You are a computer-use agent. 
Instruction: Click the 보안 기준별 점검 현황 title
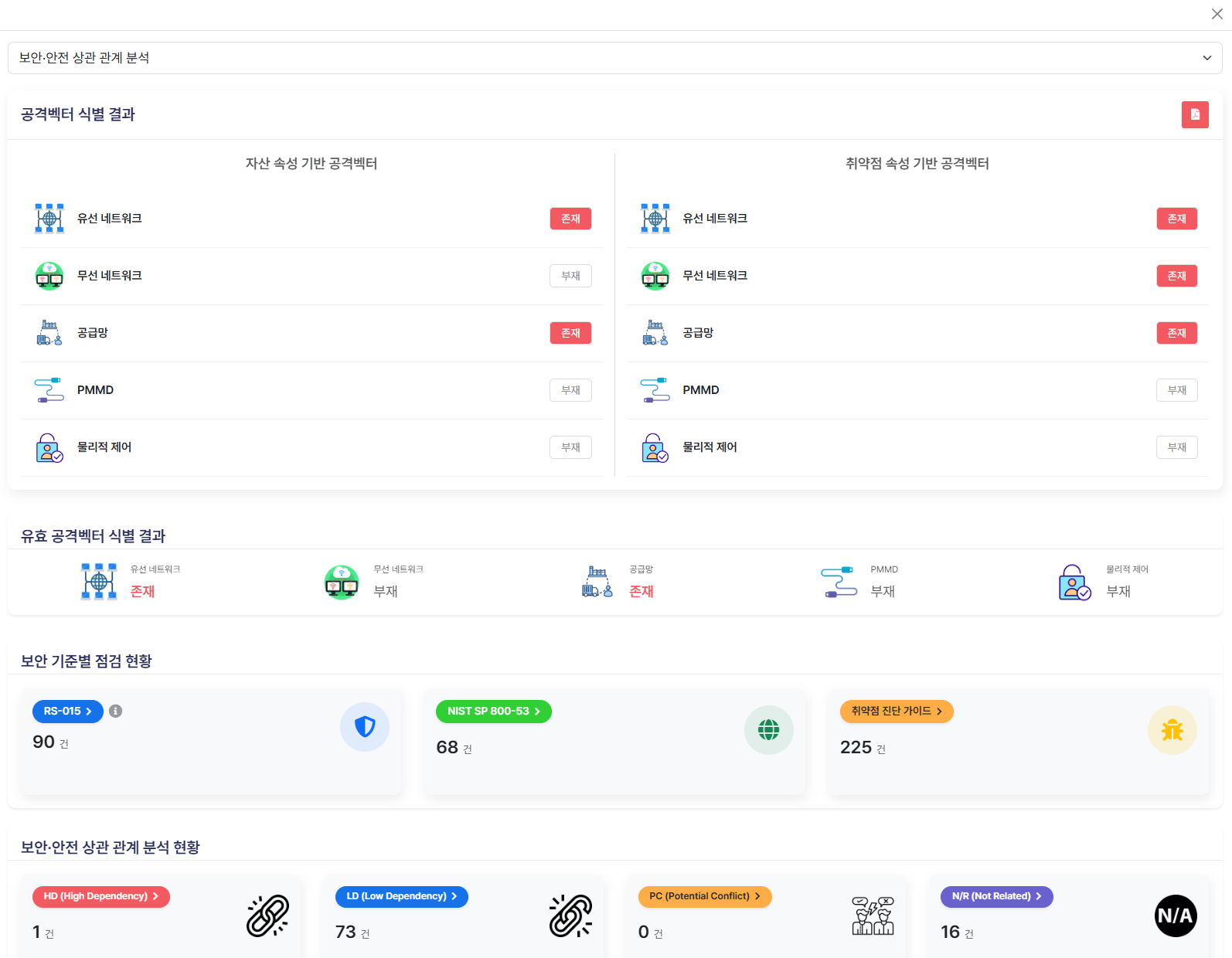click(x=87, y=661)
